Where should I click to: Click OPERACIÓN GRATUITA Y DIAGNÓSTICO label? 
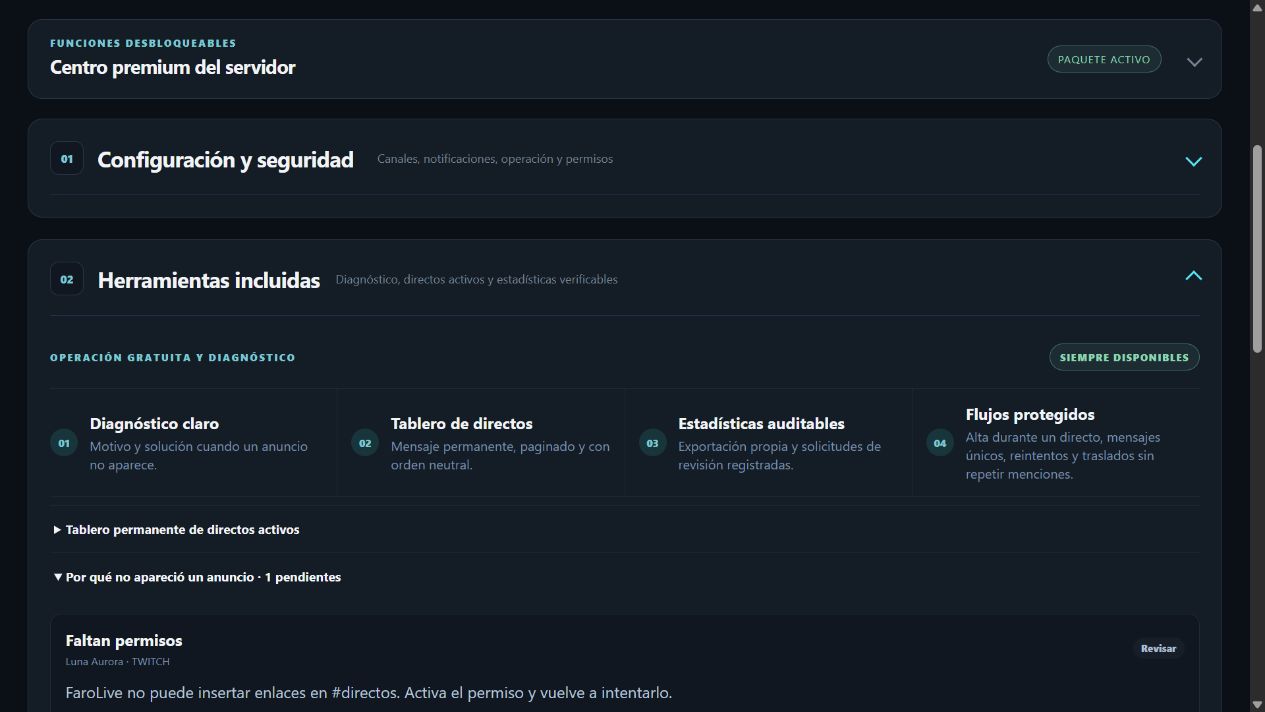coord(173,357)
